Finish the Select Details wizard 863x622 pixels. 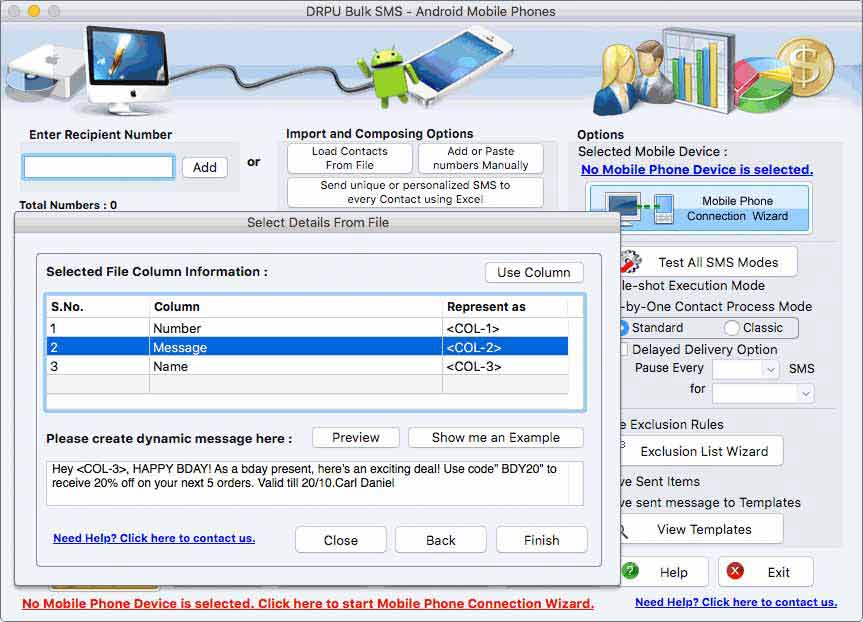coord(541,539)
